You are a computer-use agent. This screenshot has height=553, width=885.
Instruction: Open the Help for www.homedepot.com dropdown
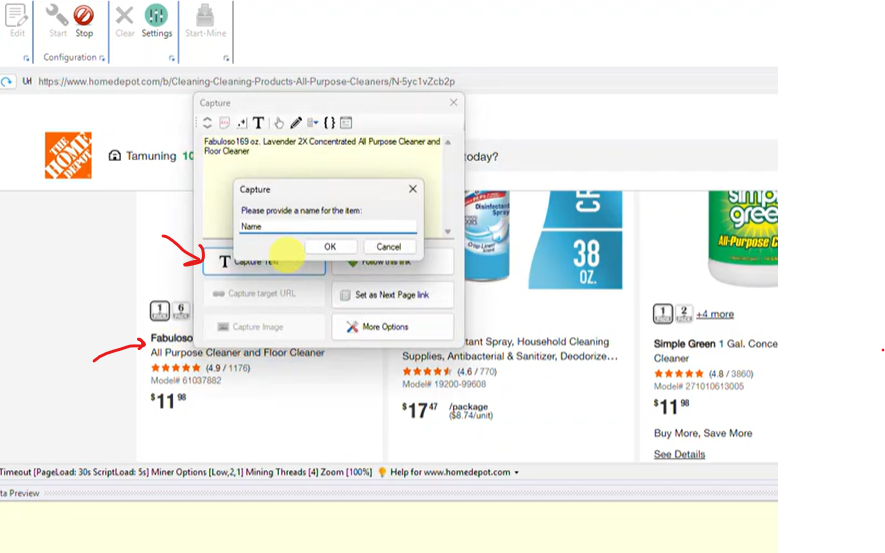[516, 473]
